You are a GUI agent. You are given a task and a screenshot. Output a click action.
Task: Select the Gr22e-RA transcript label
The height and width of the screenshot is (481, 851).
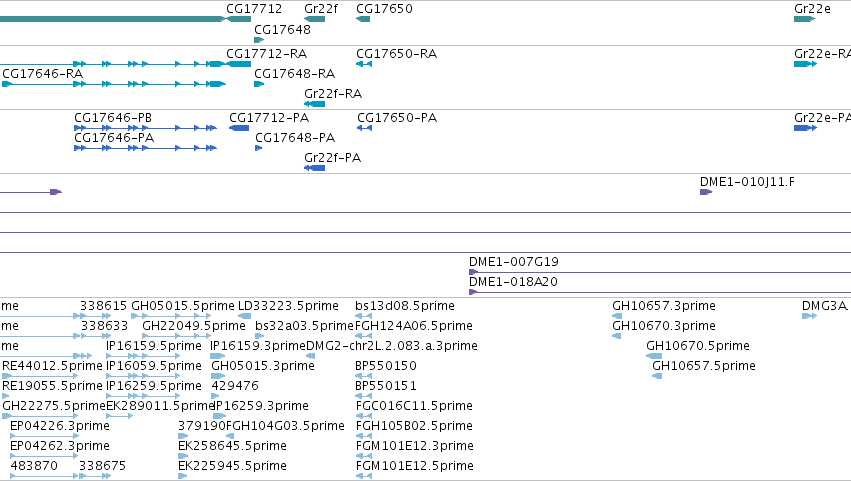tap(822, 54)
